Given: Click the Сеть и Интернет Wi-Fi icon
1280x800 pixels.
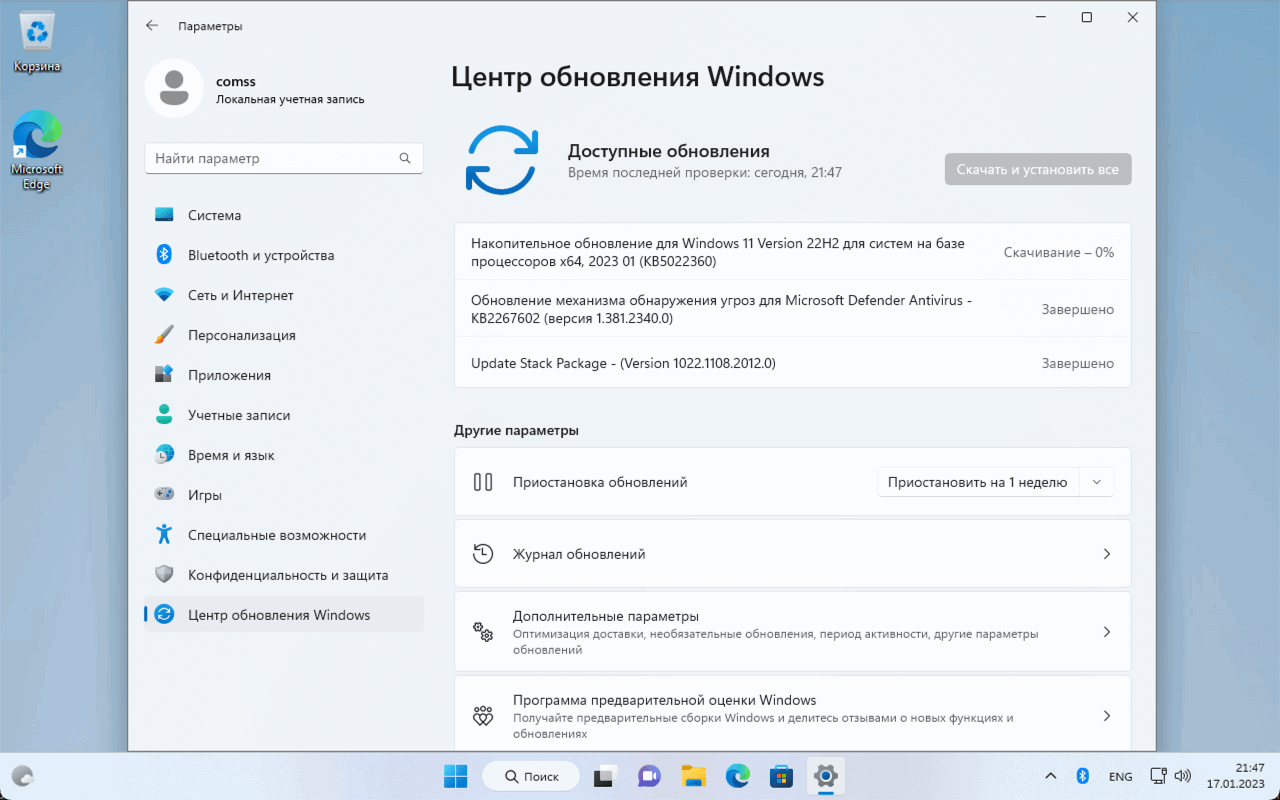Looking at the screenshot, I should 165,295.
